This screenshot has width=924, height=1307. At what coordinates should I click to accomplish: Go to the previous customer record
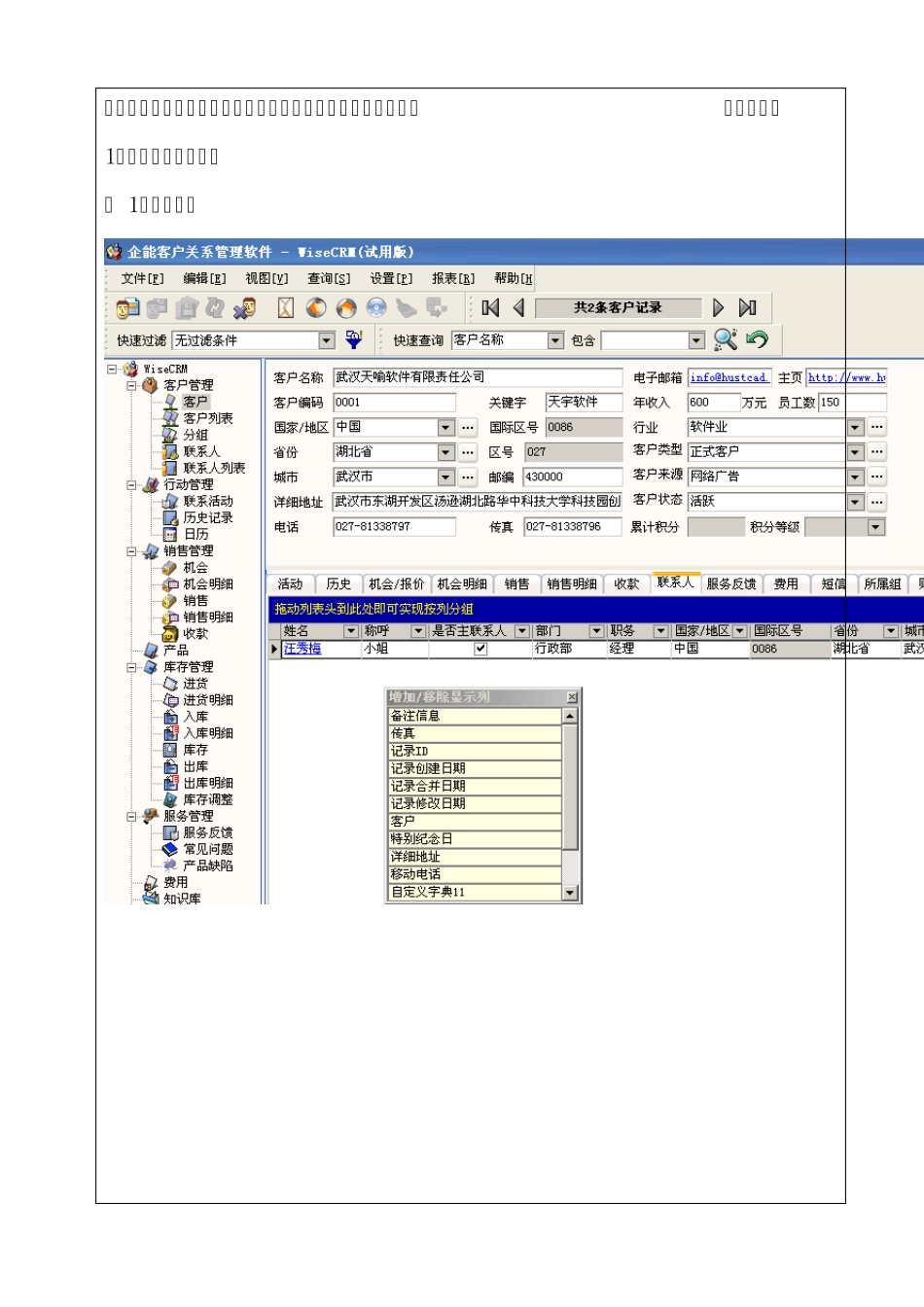(518, 308)
